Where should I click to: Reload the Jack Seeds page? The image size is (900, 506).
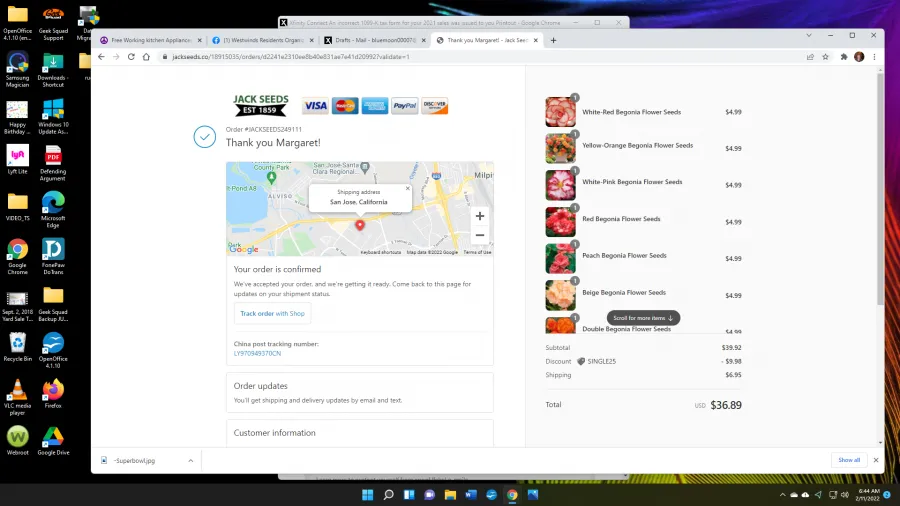[131, 57]
